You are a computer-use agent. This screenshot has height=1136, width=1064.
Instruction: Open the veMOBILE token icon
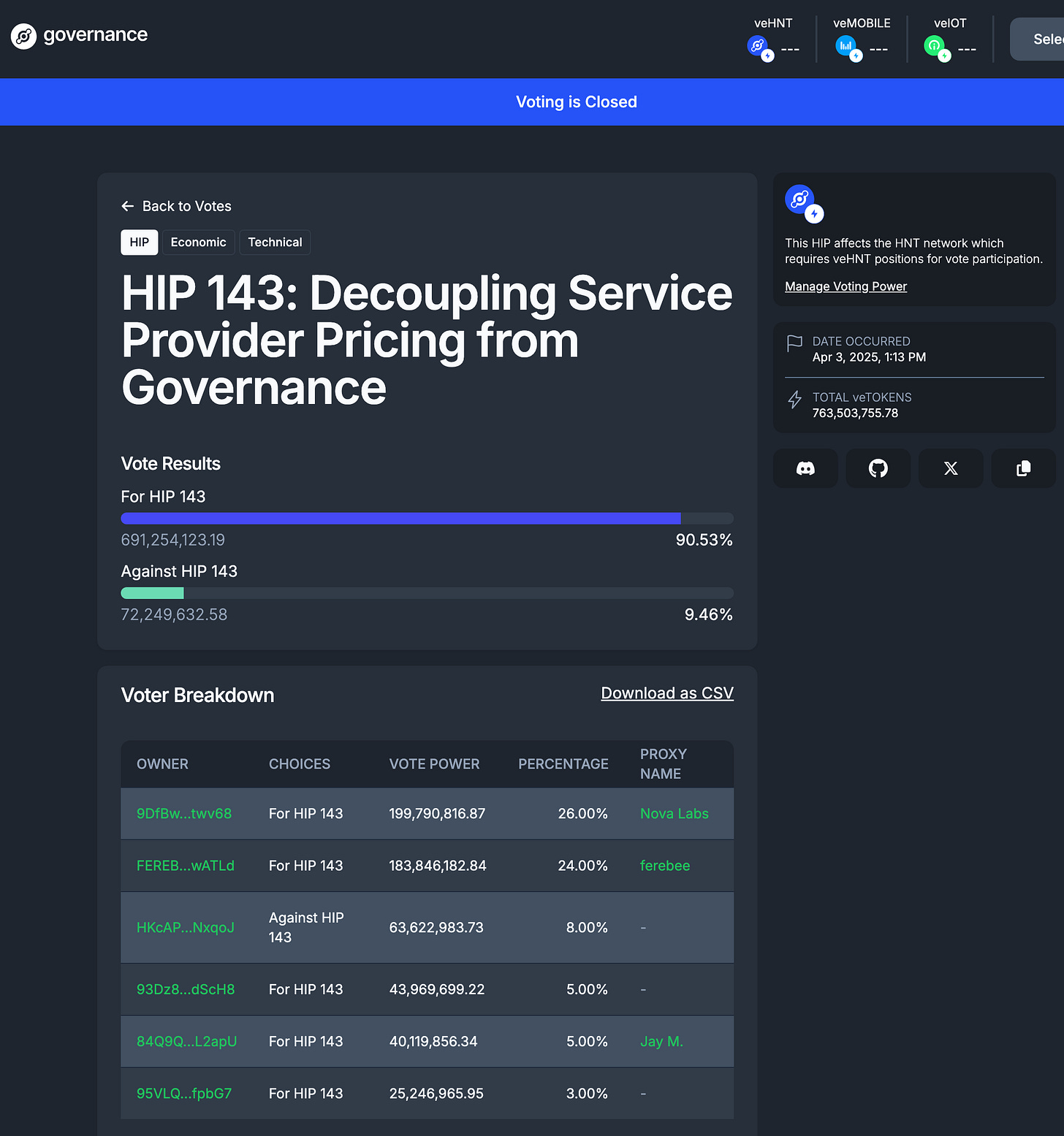[848, 48]
